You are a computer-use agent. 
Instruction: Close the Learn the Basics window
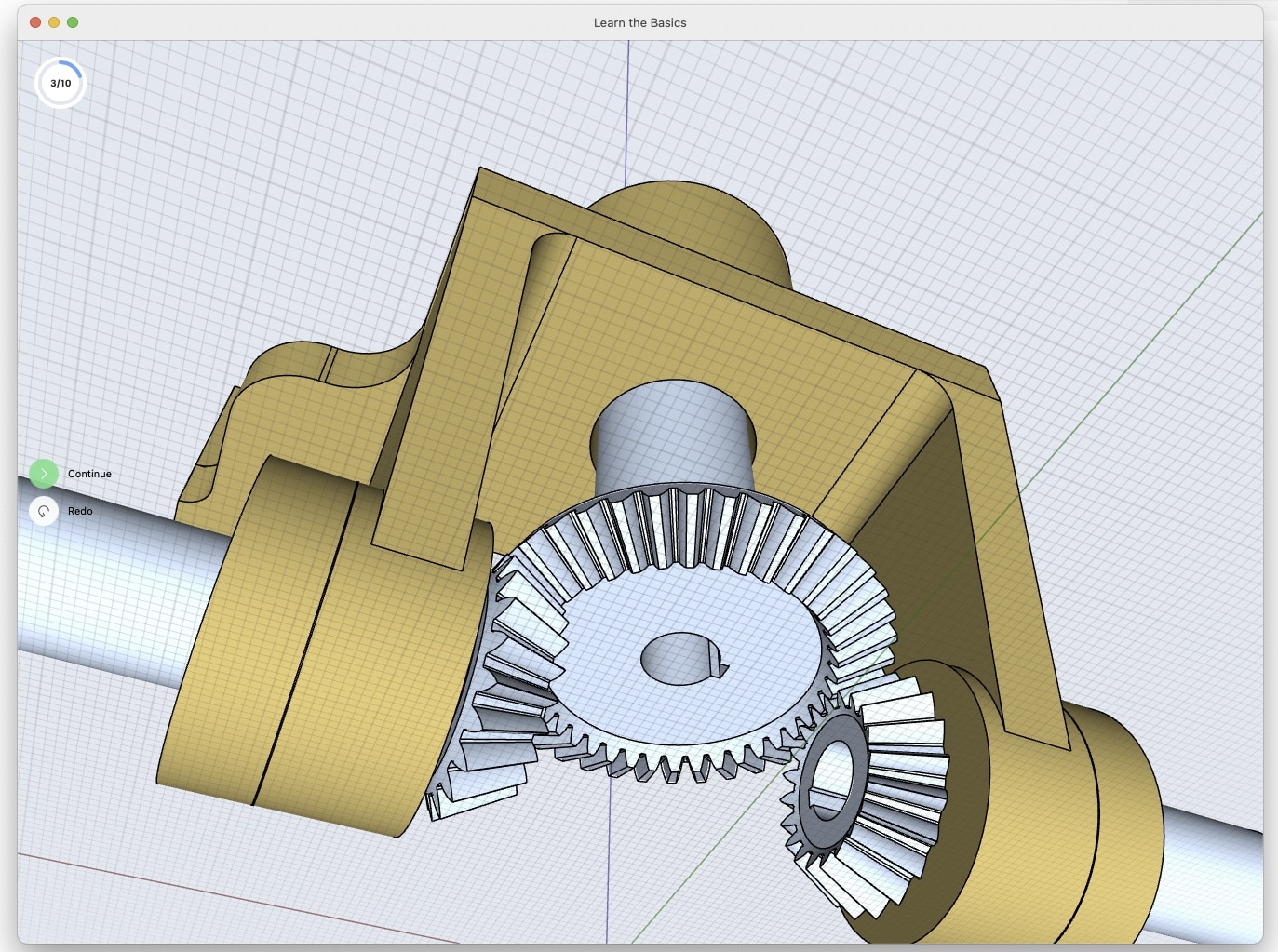(35, 22)
